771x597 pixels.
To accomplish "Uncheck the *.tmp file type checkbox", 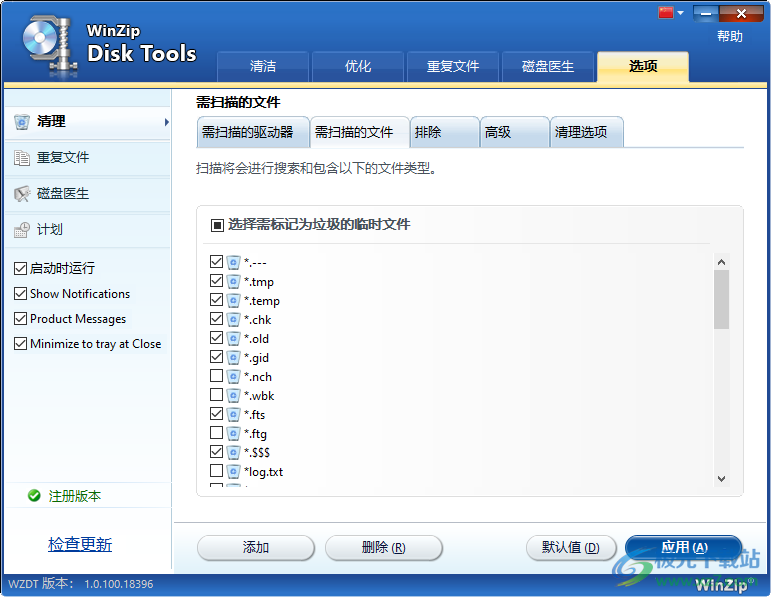I will (x=216, y=280).
